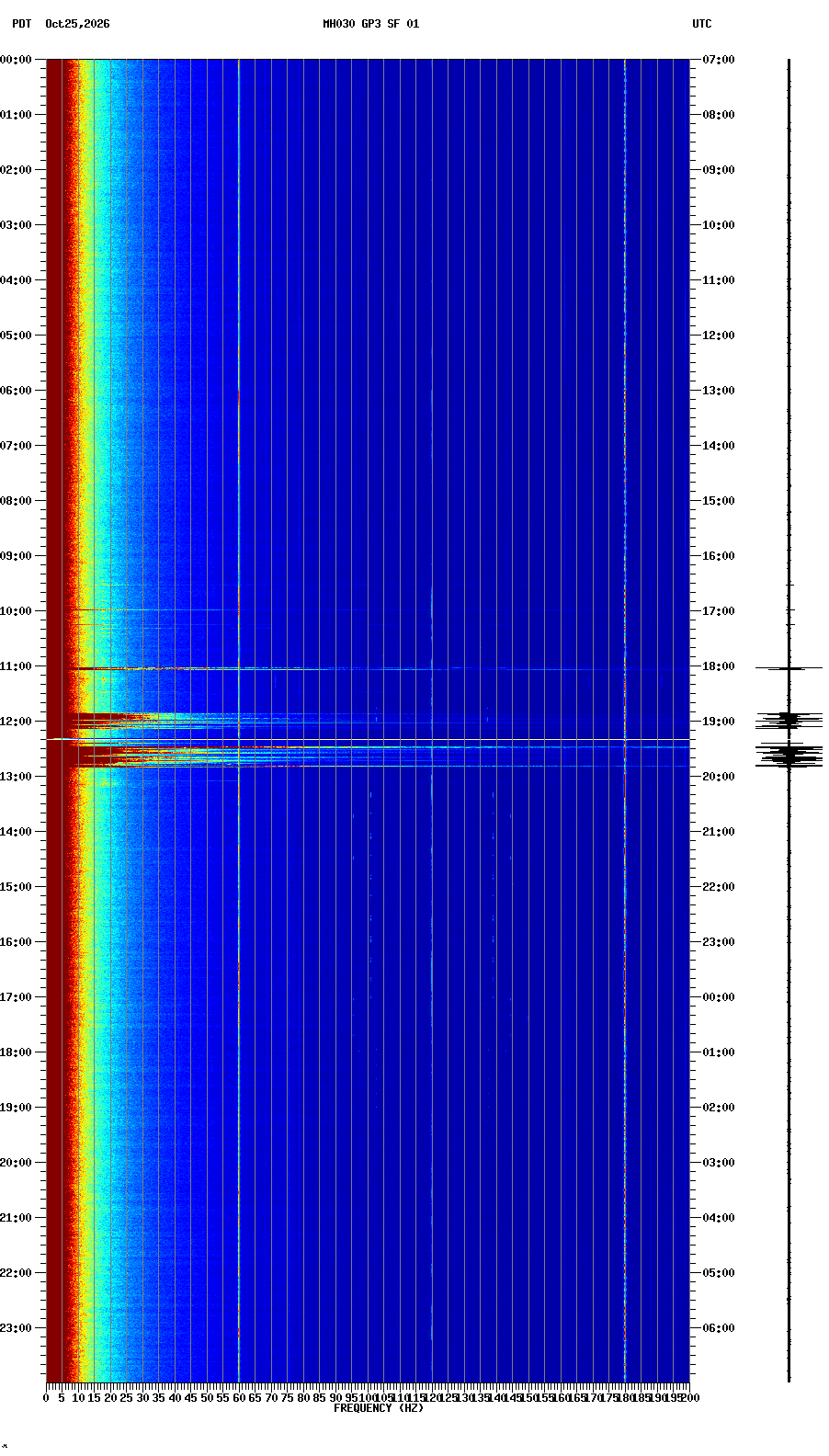The width and height of the screenshot is (829, 1456).
Task: Click the 04:00 UTC label on right
Action: [719, 1218]
